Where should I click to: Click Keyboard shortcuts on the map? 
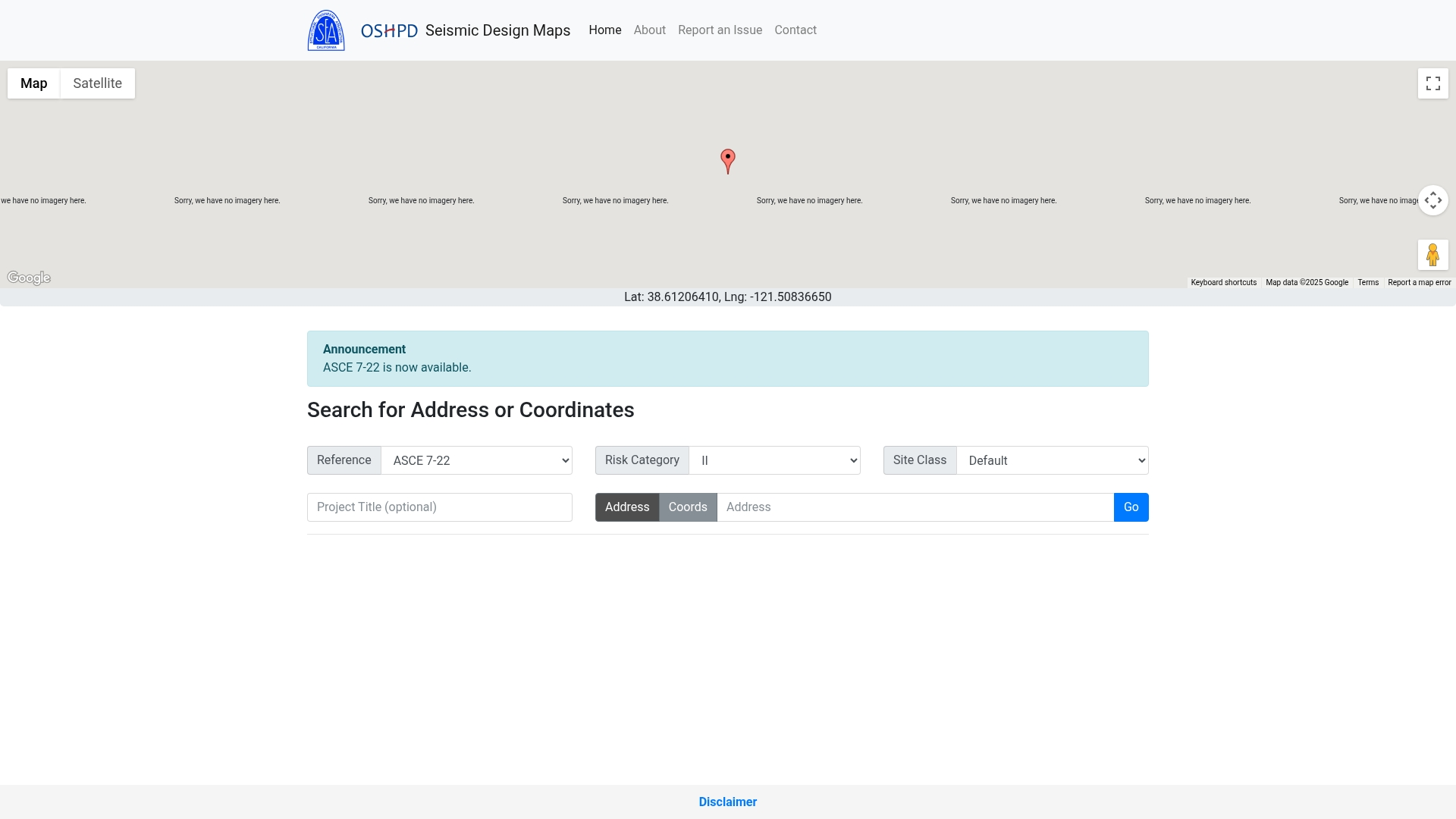[1223, 282]
